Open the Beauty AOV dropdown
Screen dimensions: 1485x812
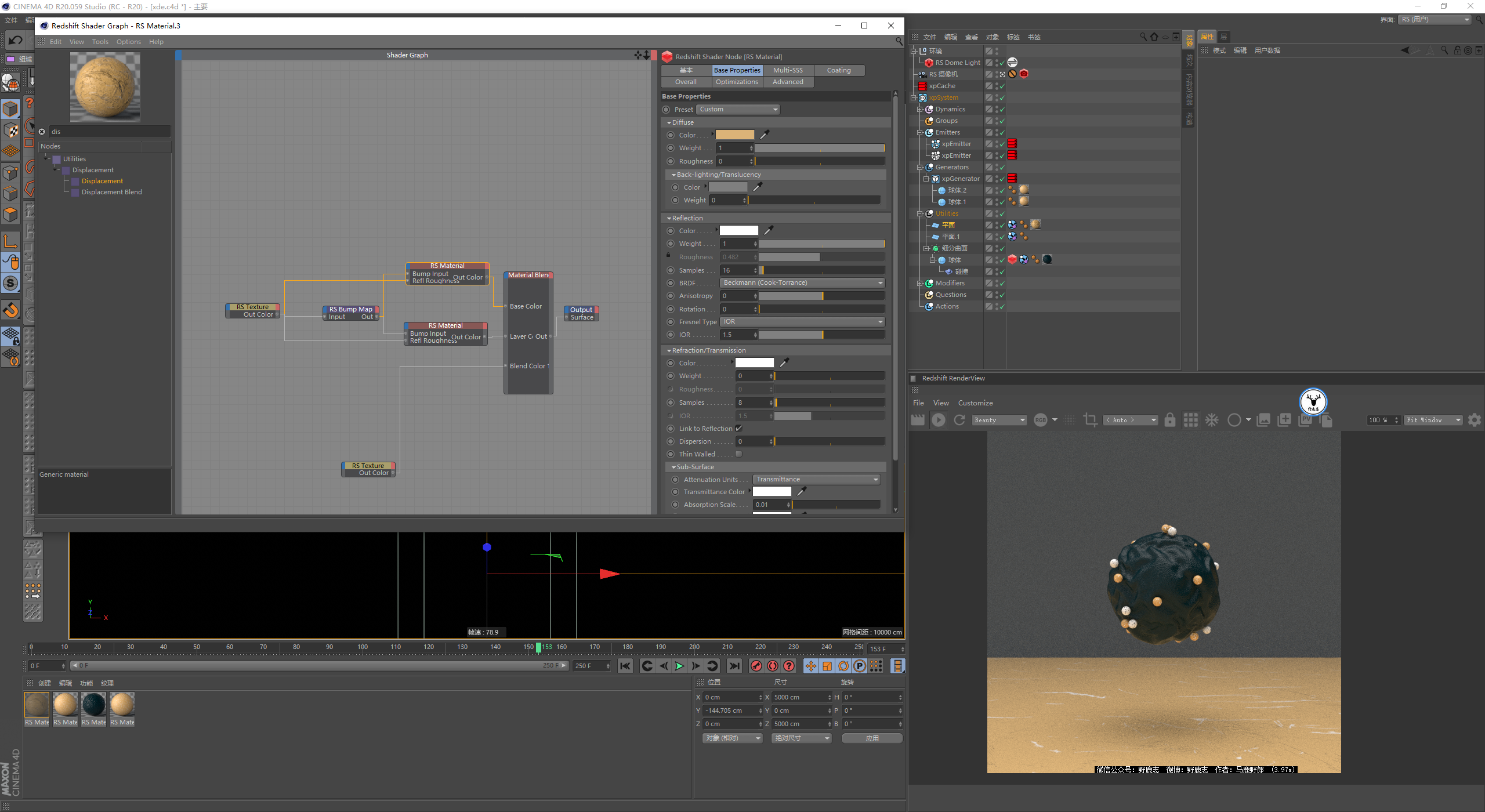pyautogui.click(x=999, y=420)
